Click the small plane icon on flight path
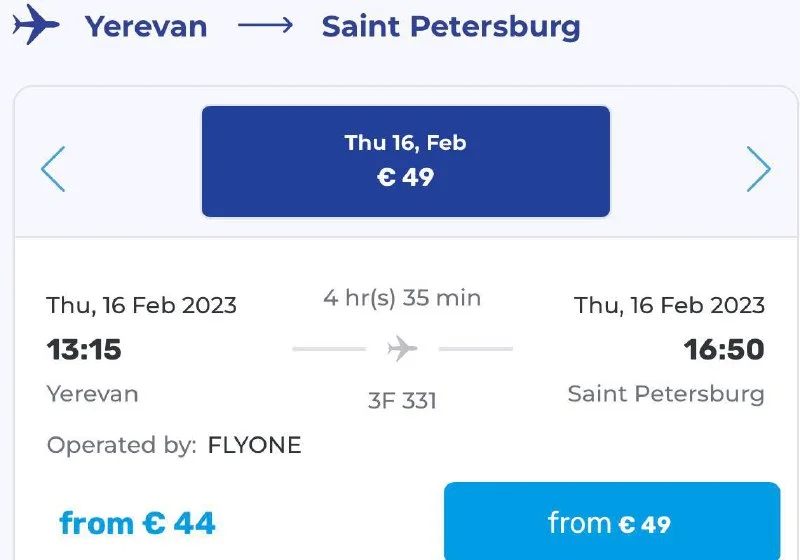The height and width of the screenshot is (560, 800). [x=402, y=349]
